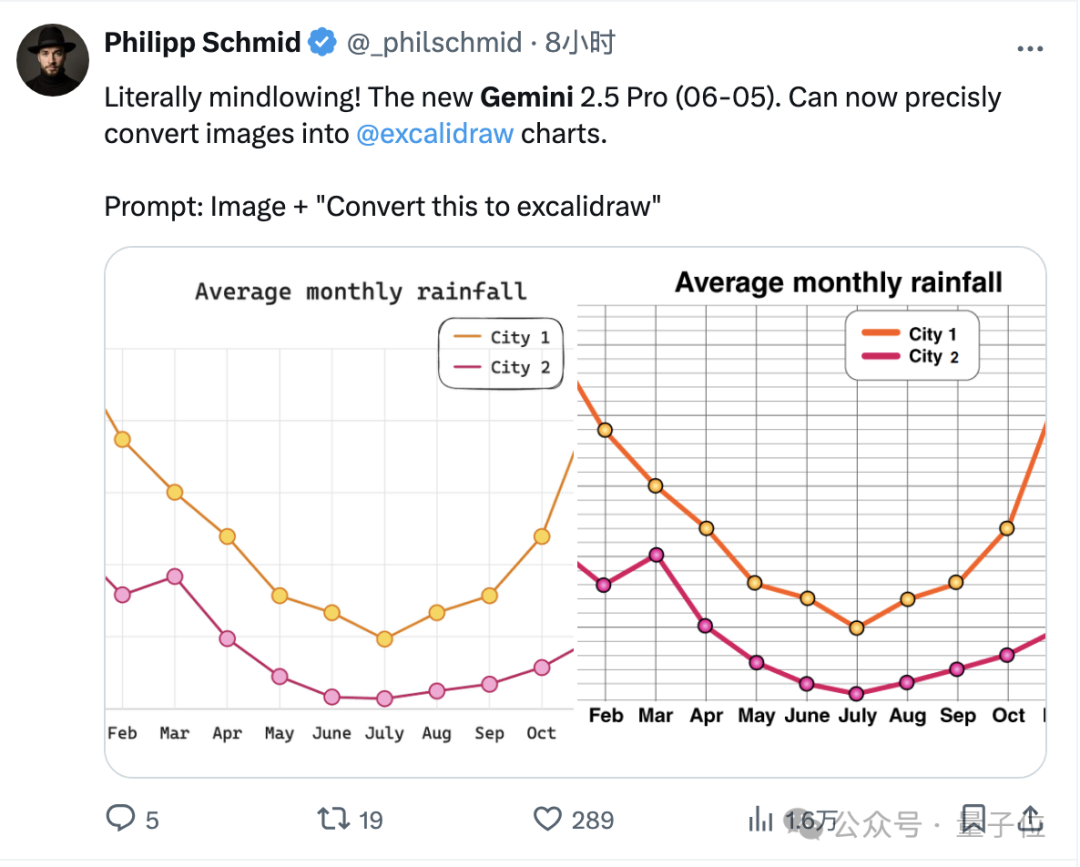Viewport: 1080px width, 867px height.
Task: Click the orange City 1 legend line in right chart
Action: click(x=880, y=335)
